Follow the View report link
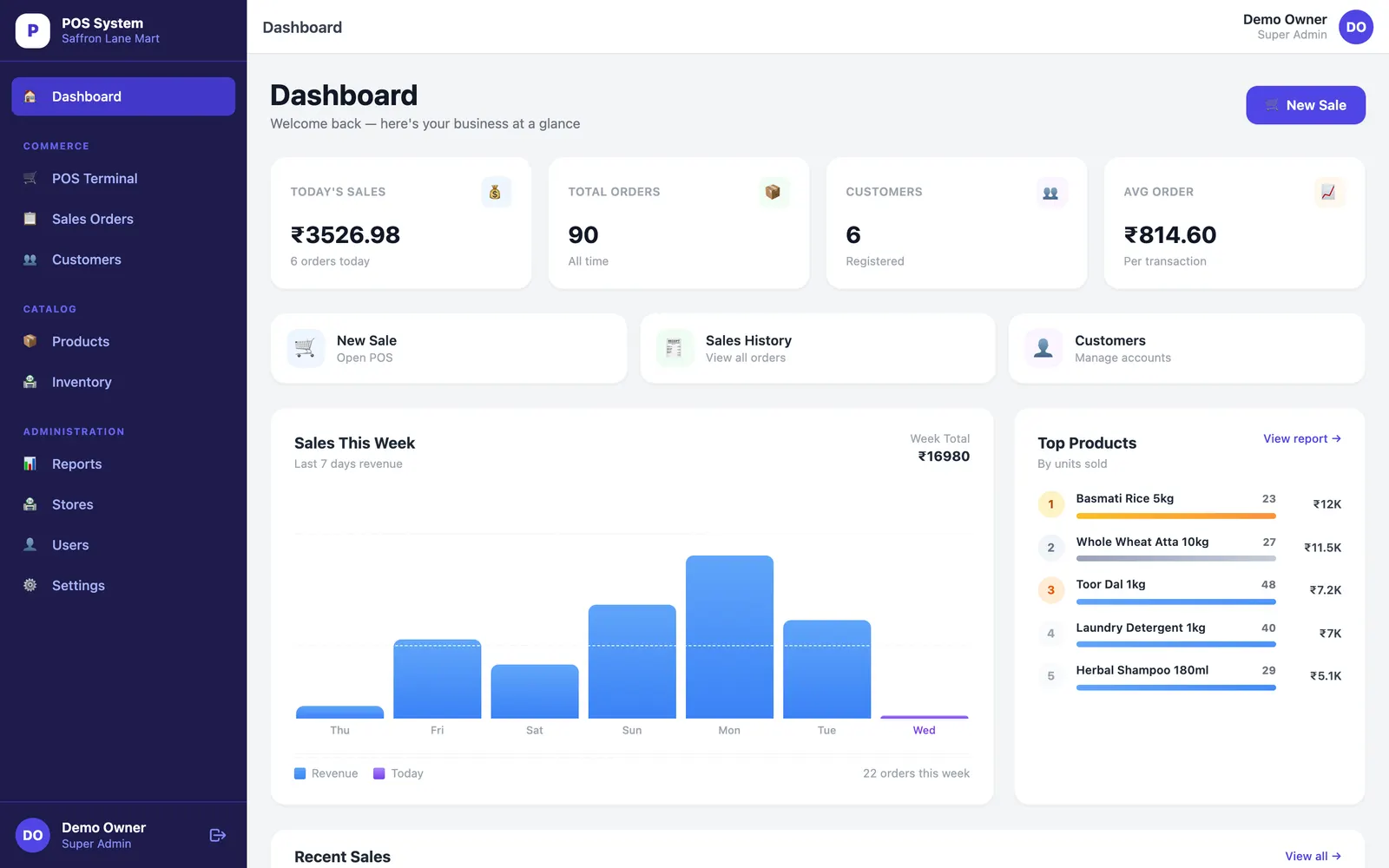This screenshot has height=868, width=1389. pos(1301,438)
